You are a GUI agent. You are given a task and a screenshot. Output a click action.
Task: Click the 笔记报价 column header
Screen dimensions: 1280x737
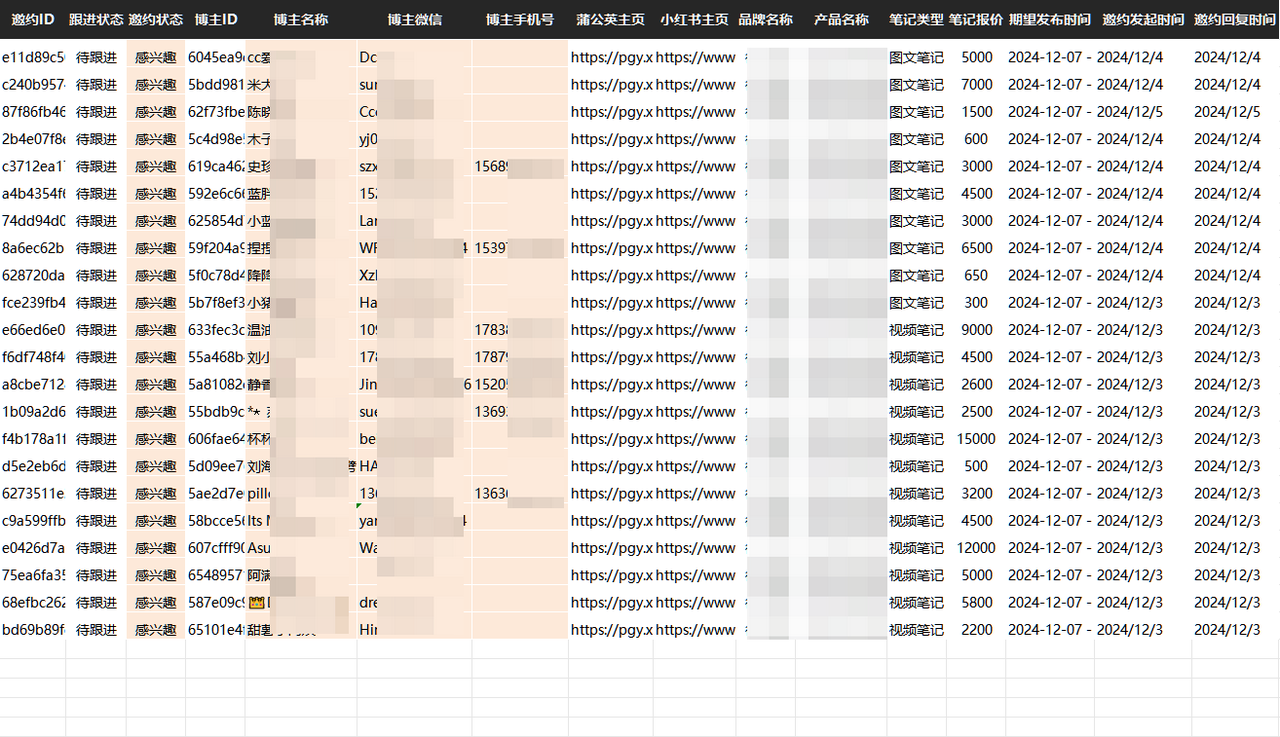(x=976, y=20)
